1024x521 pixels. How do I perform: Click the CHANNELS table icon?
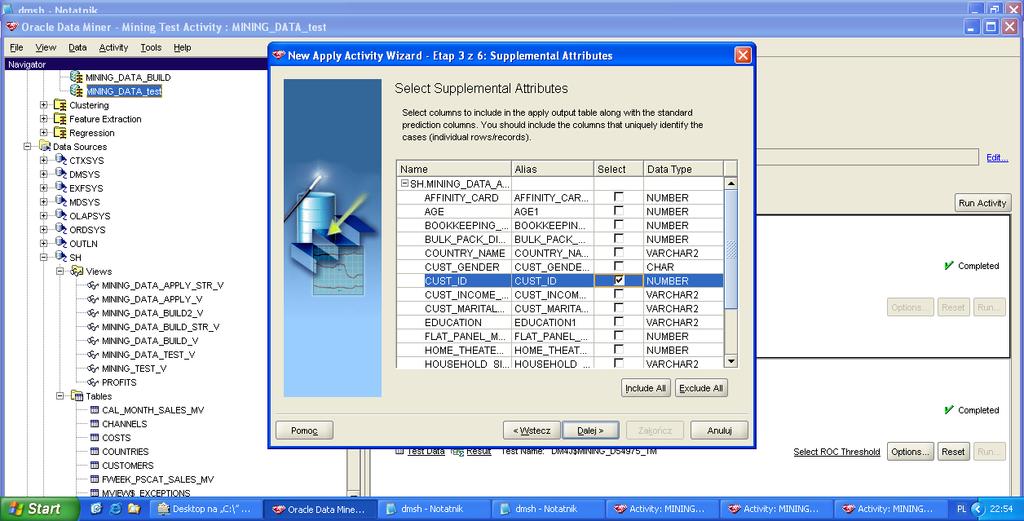point(94,424)
